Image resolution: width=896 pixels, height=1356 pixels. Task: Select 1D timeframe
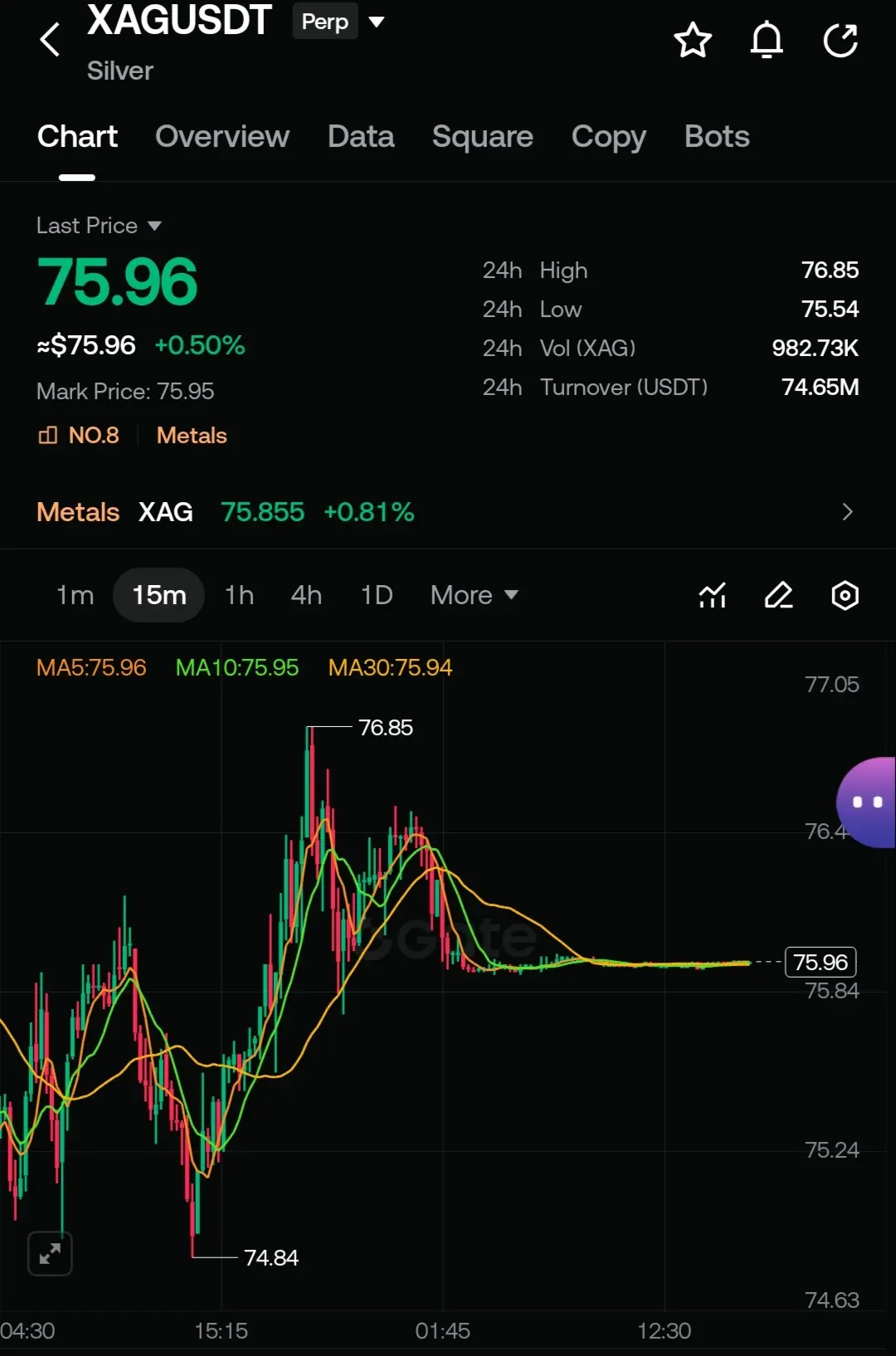coord(376,595)
